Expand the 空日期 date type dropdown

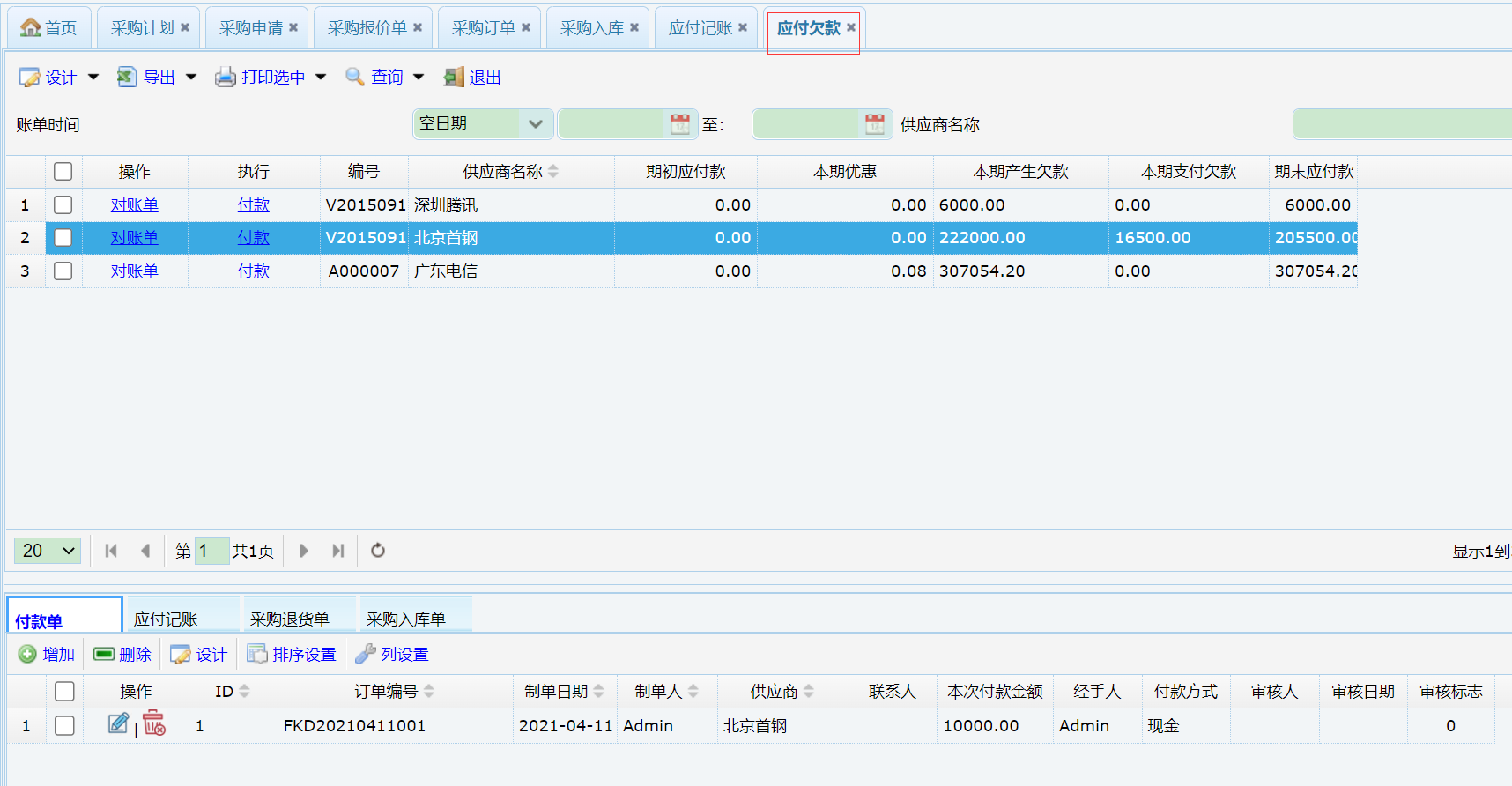[535, 124]
